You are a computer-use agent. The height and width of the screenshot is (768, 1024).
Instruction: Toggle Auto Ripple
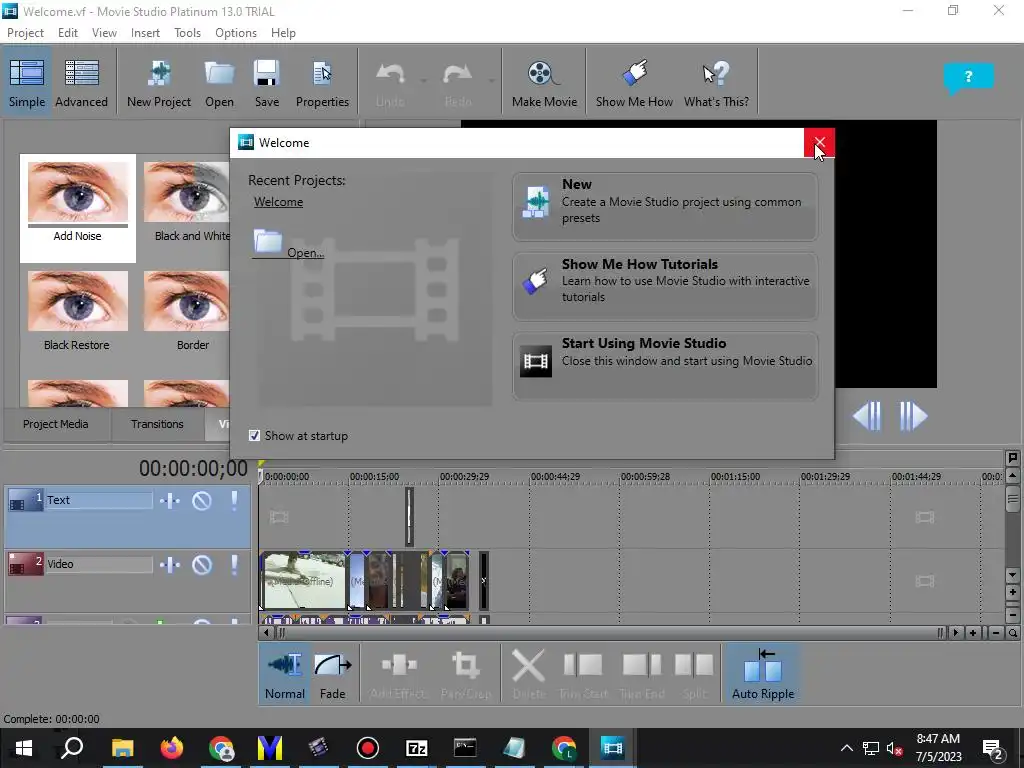[763, 674]
